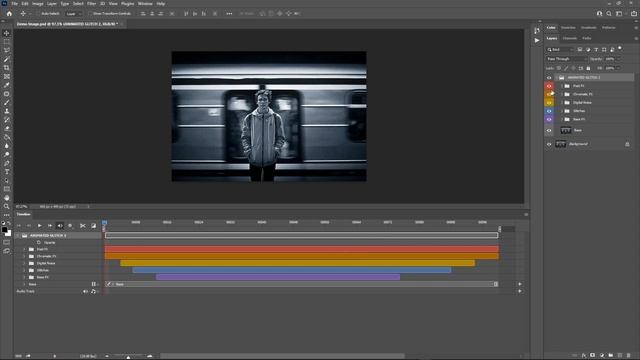Select the Move tool

7,33
